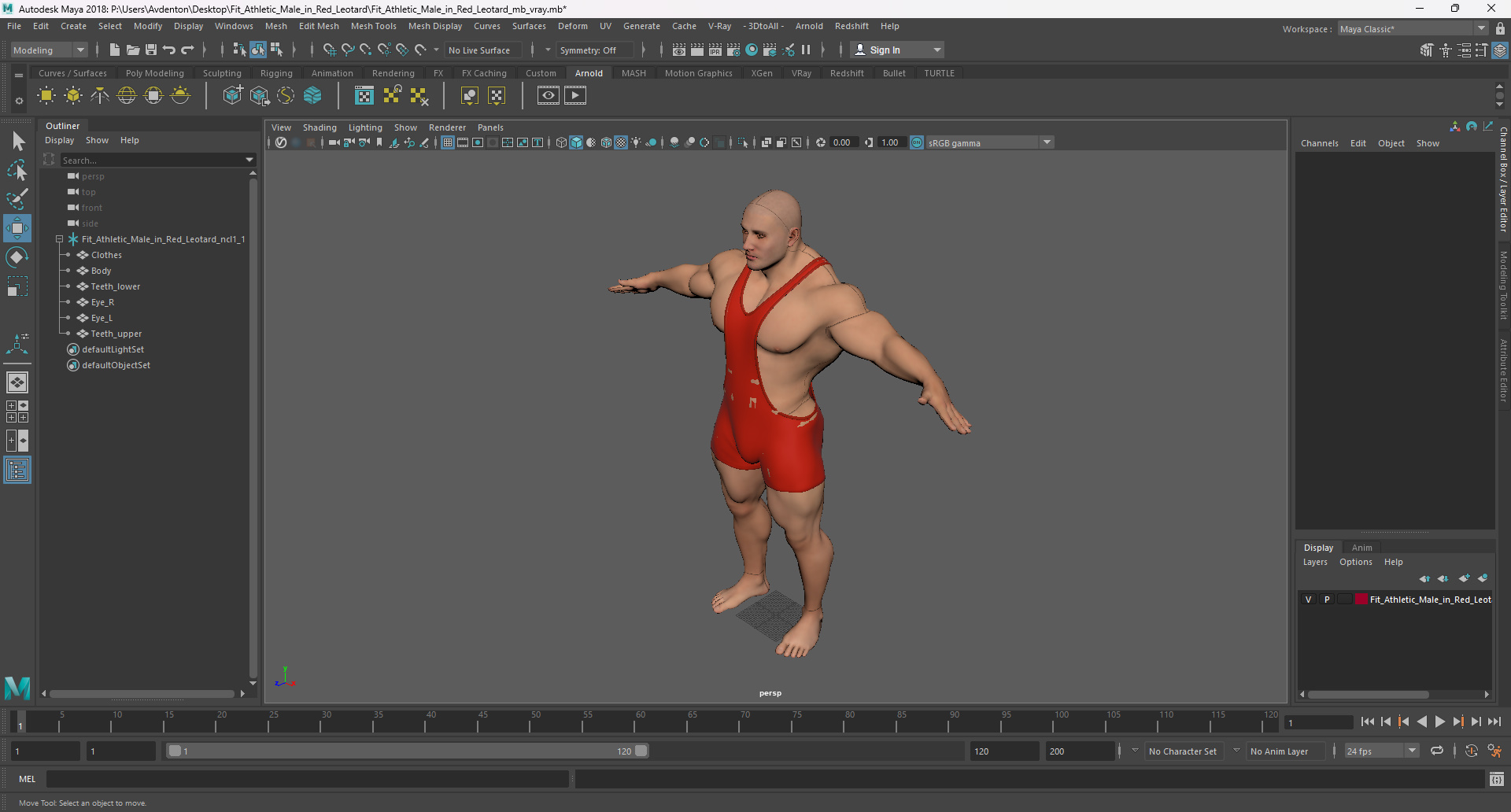Image resolution: width=1511 pixels, height=812 pixels.
Task: Create an Arnold skydome light
Action: [127, 96]
